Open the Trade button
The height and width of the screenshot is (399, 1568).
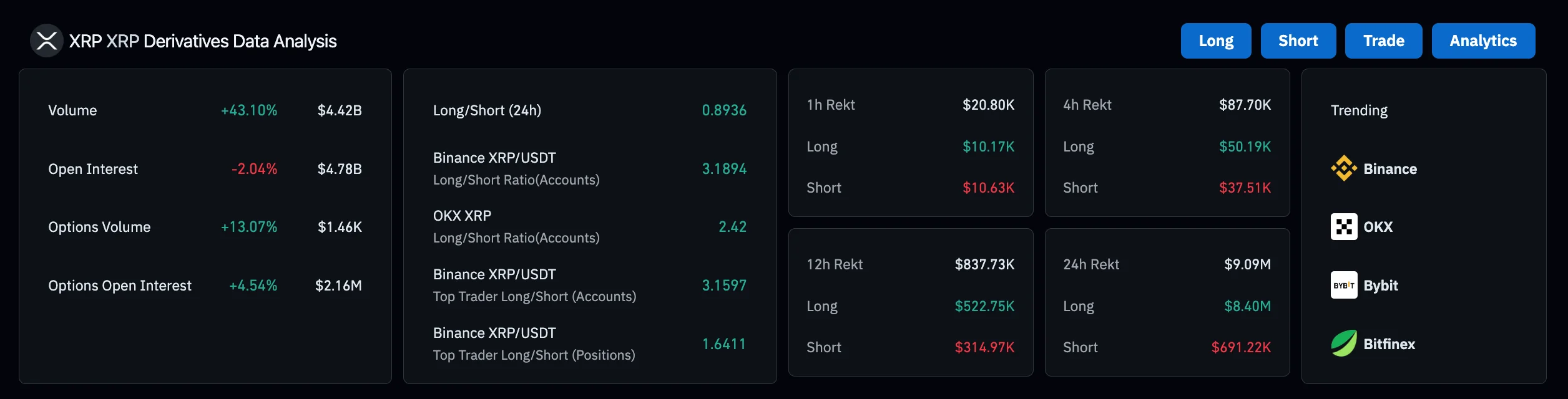1383,41
